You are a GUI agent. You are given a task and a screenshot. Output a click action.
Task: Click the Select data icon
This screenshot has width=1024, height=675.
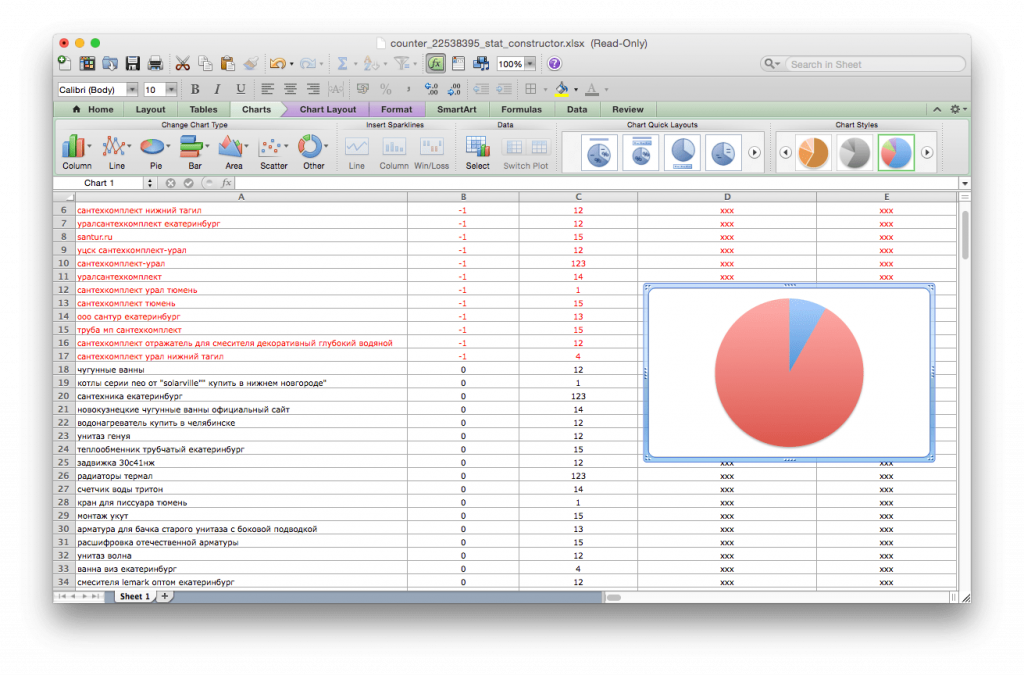[x=478, y=148]
